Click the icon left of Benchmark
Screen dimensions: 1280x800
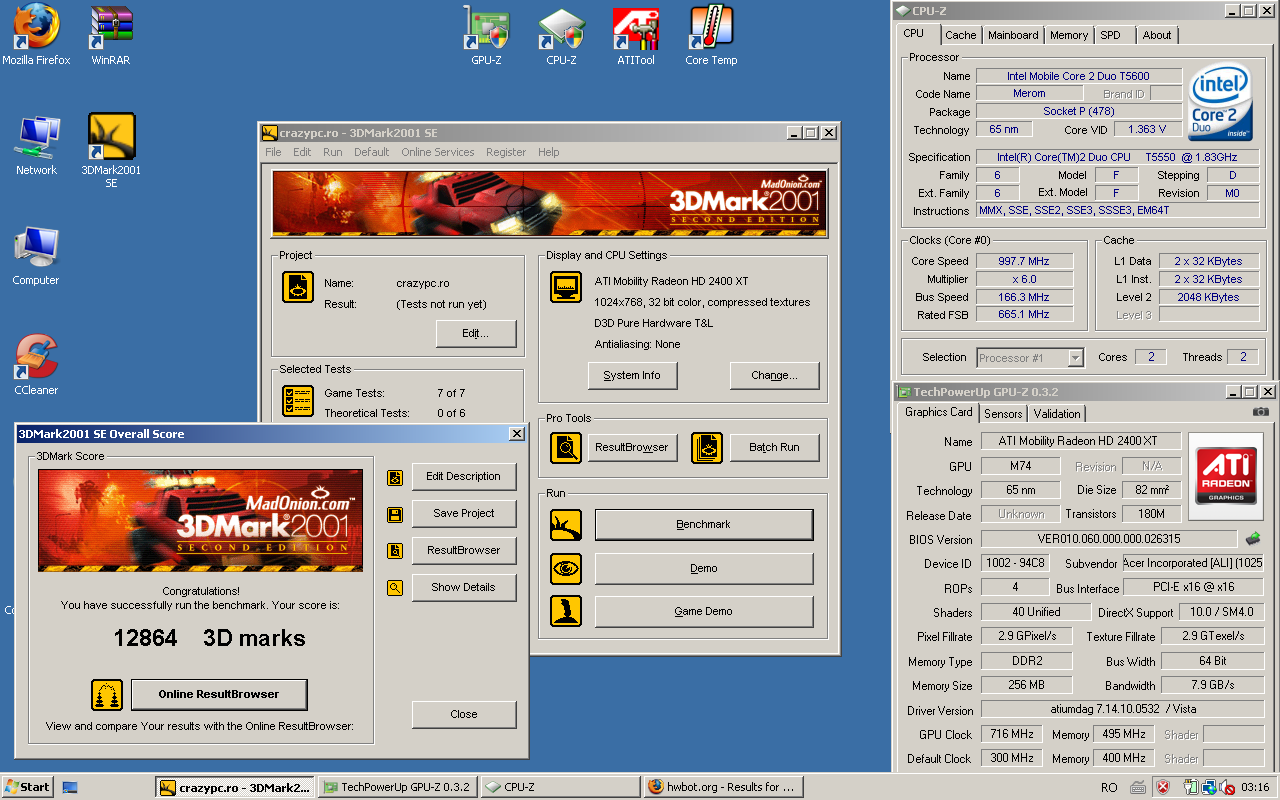566,524
